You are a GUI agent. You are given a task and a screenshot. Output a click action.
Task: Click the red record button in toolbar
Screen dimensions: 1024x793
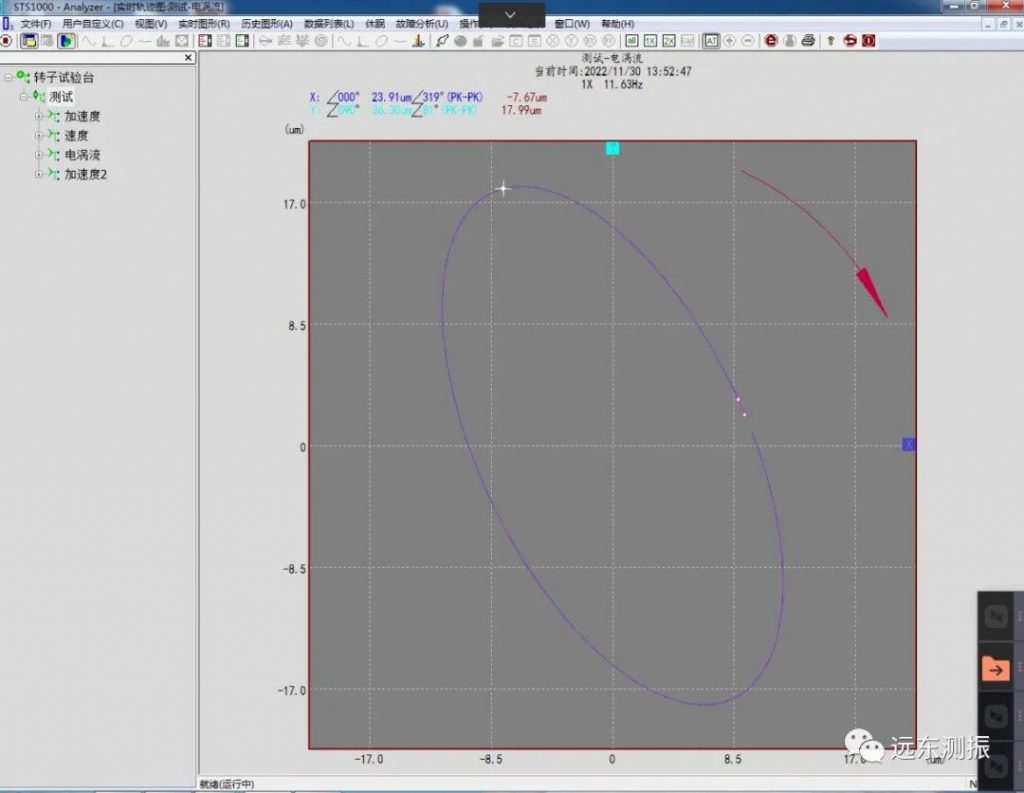coord(6,41)
